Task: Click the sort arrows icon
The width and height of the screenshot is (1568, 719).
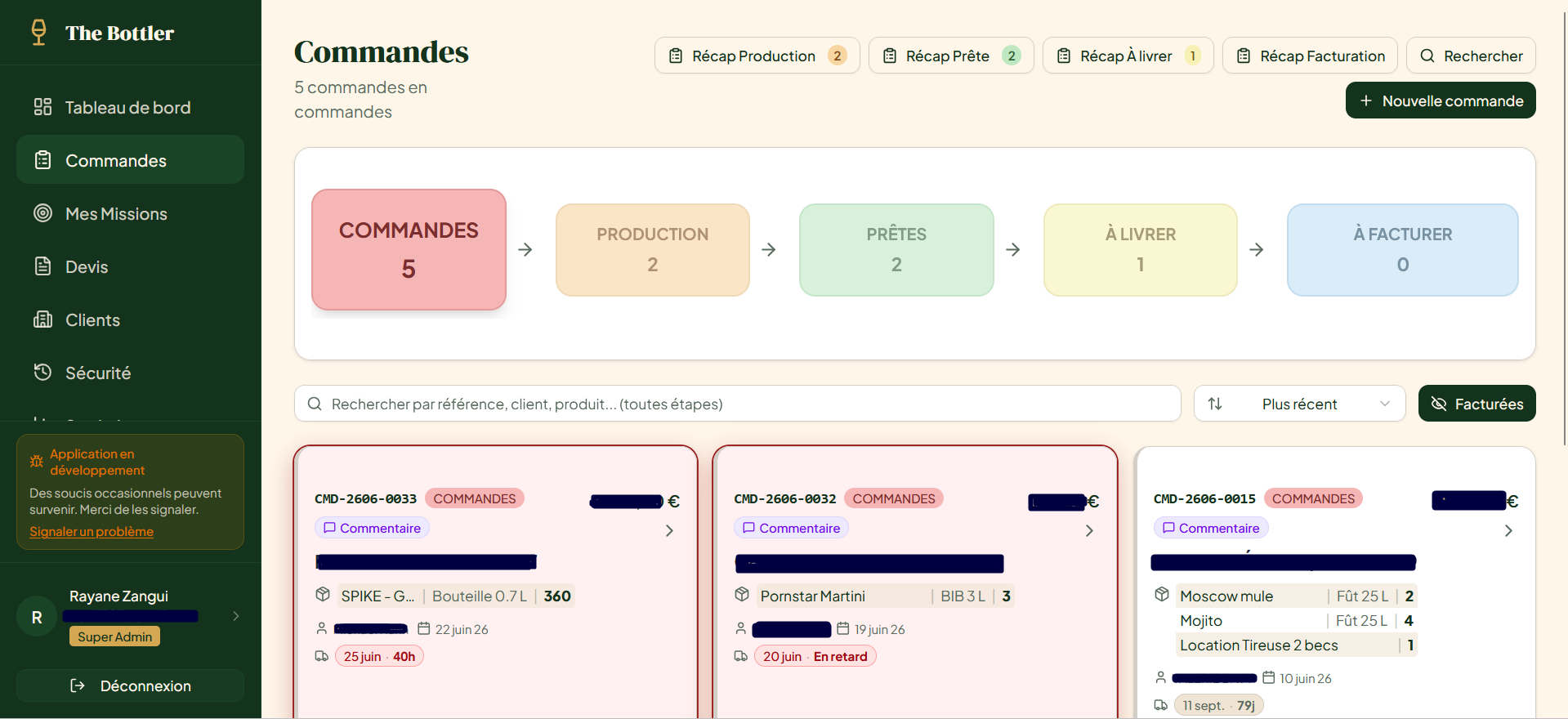Action: tap(1215, 404)
